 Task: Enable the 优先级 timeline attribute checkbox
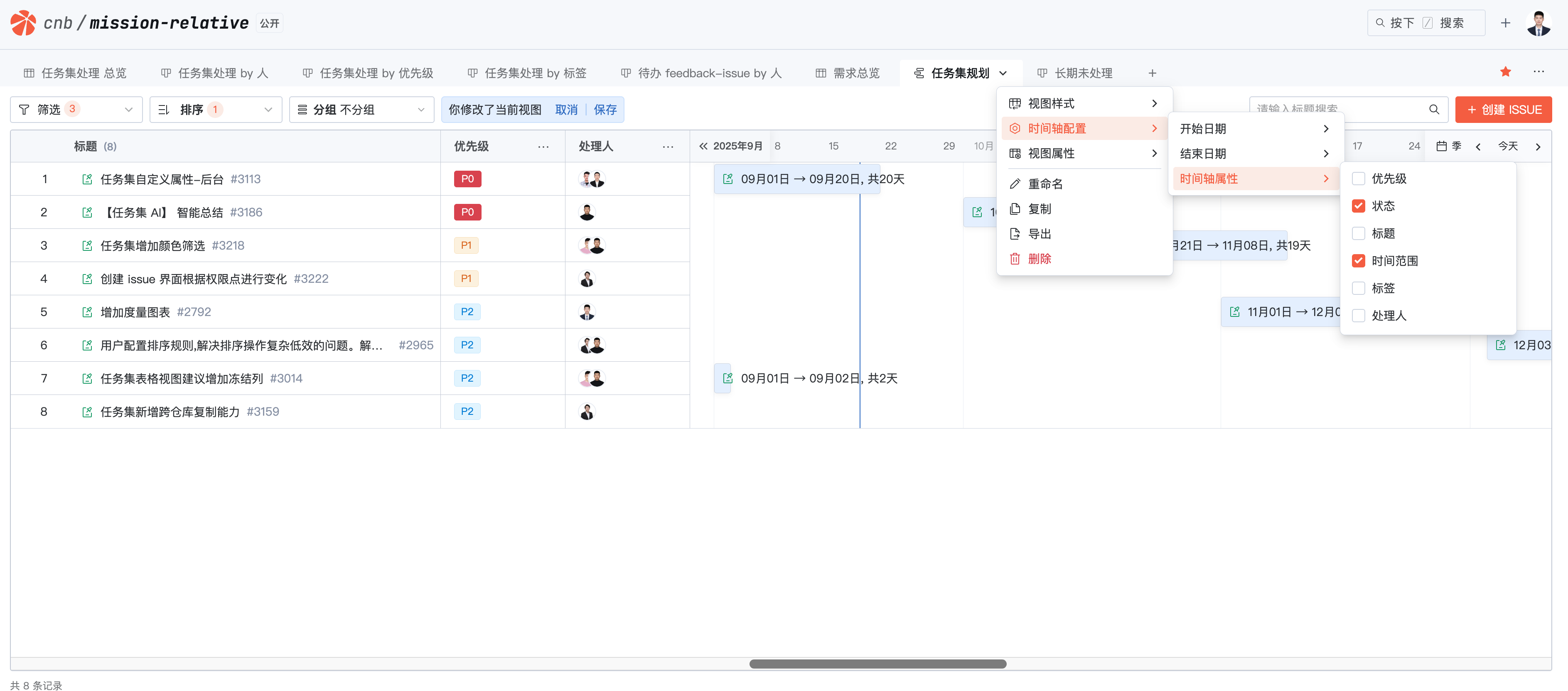click(1358, 179)
